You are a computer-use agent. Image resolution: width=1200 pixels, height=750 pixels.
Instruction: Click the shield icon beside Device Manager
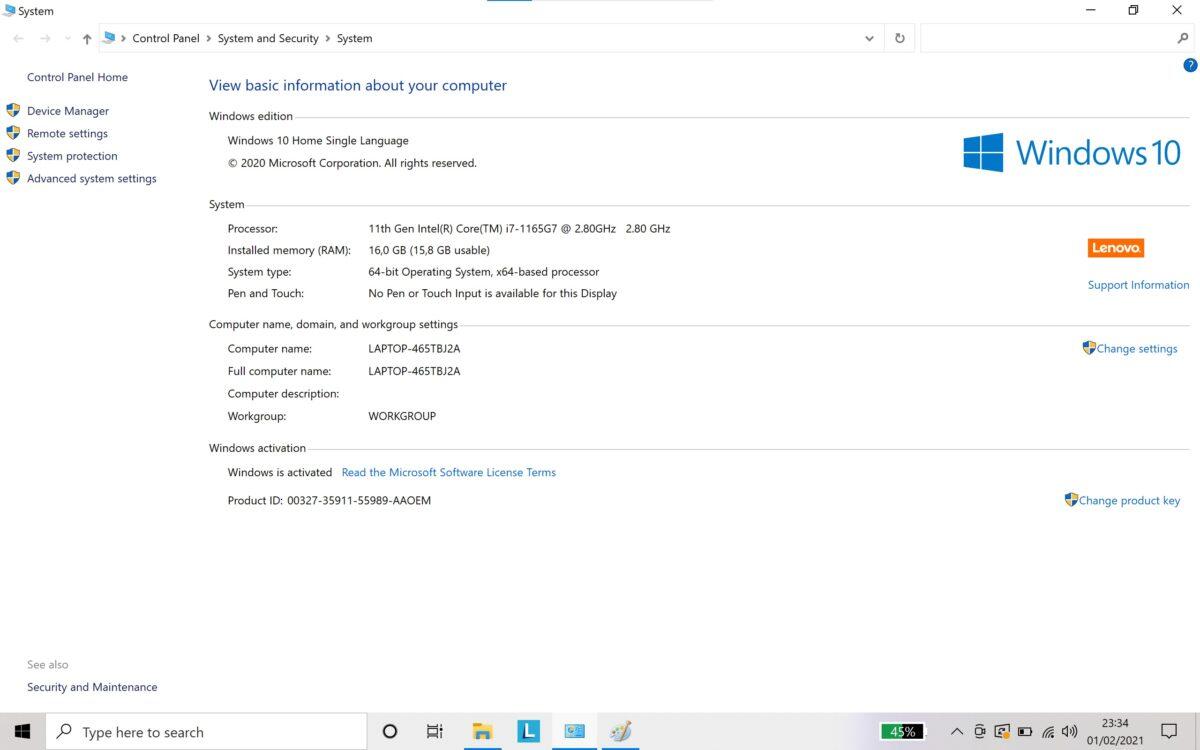pyautogui.click(x=13, y=110)
